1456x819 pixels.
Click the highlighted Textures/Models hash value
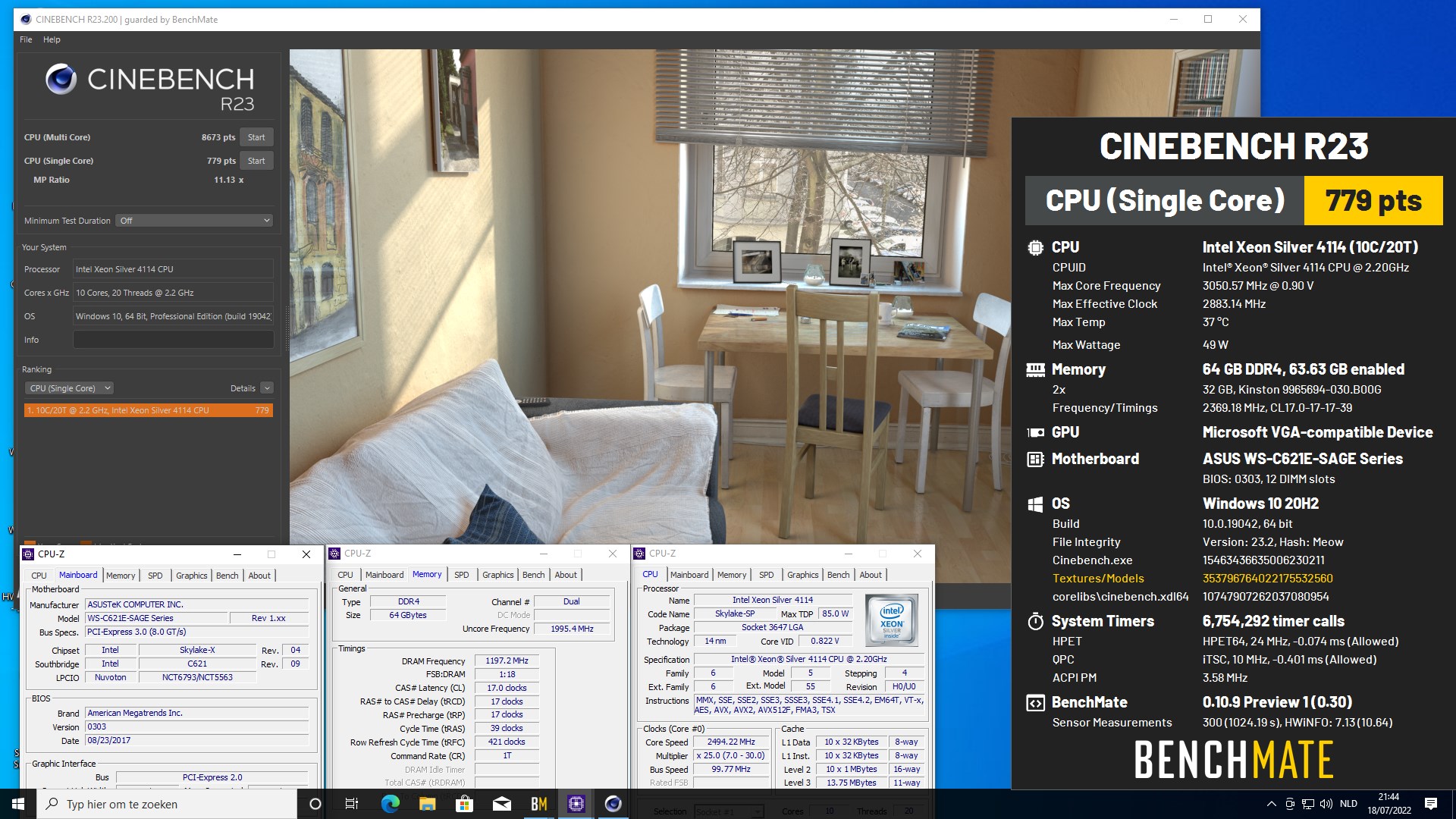pos(1267,579)
